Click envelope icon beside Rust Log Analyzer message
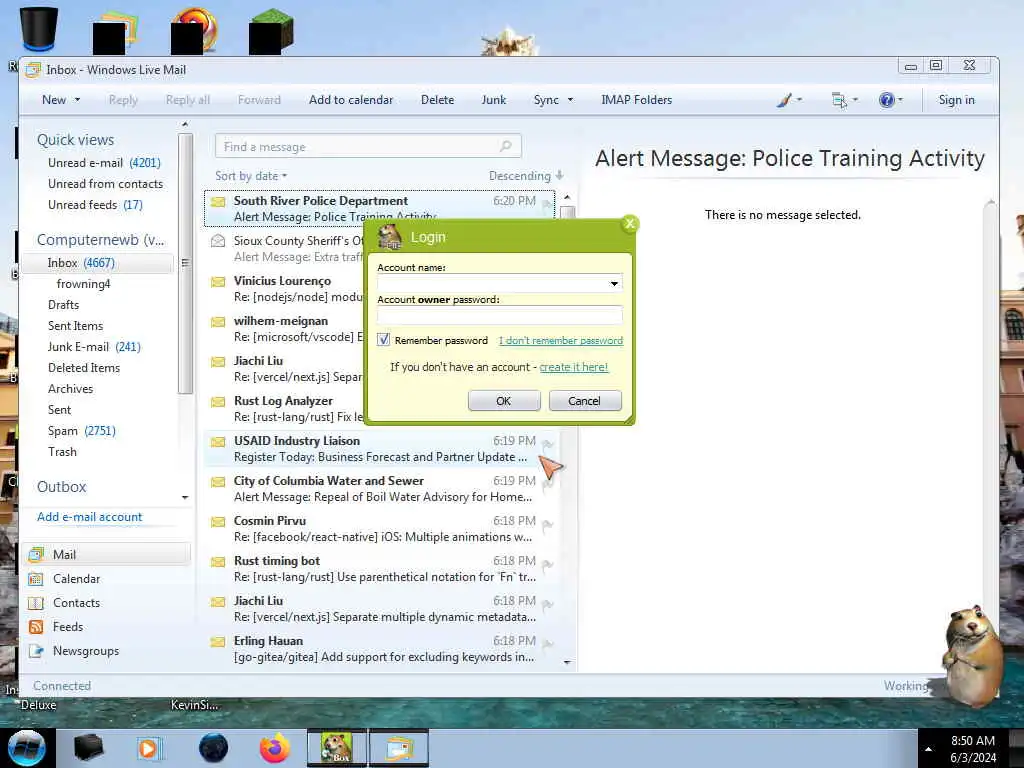Viewport: 1024px width, 768px height. click(218, 401)
